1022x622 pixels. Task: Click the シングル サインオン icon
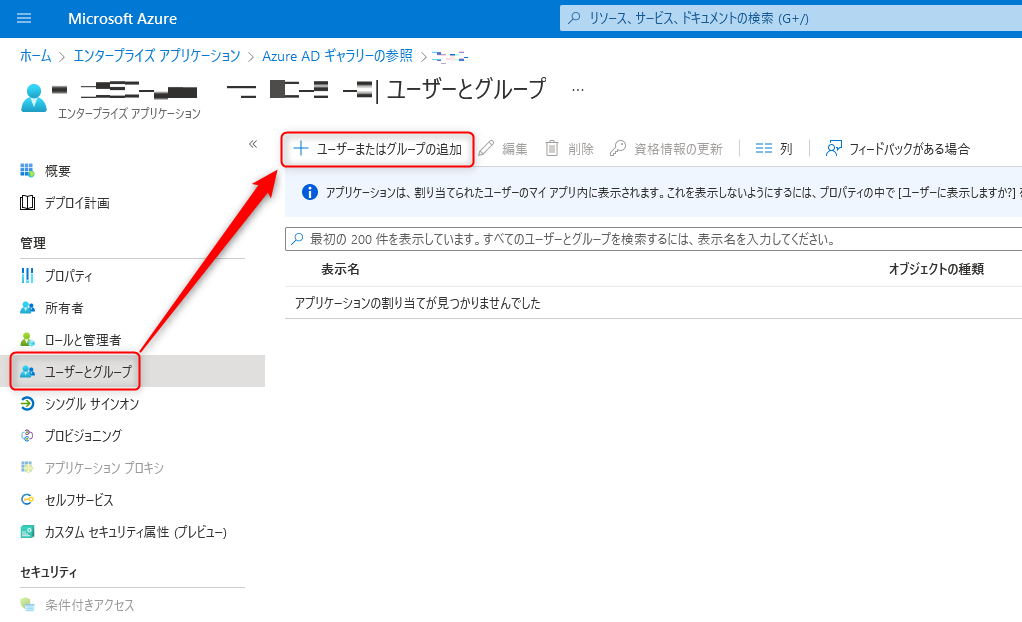pyautogui.click(x=28, y=404)
